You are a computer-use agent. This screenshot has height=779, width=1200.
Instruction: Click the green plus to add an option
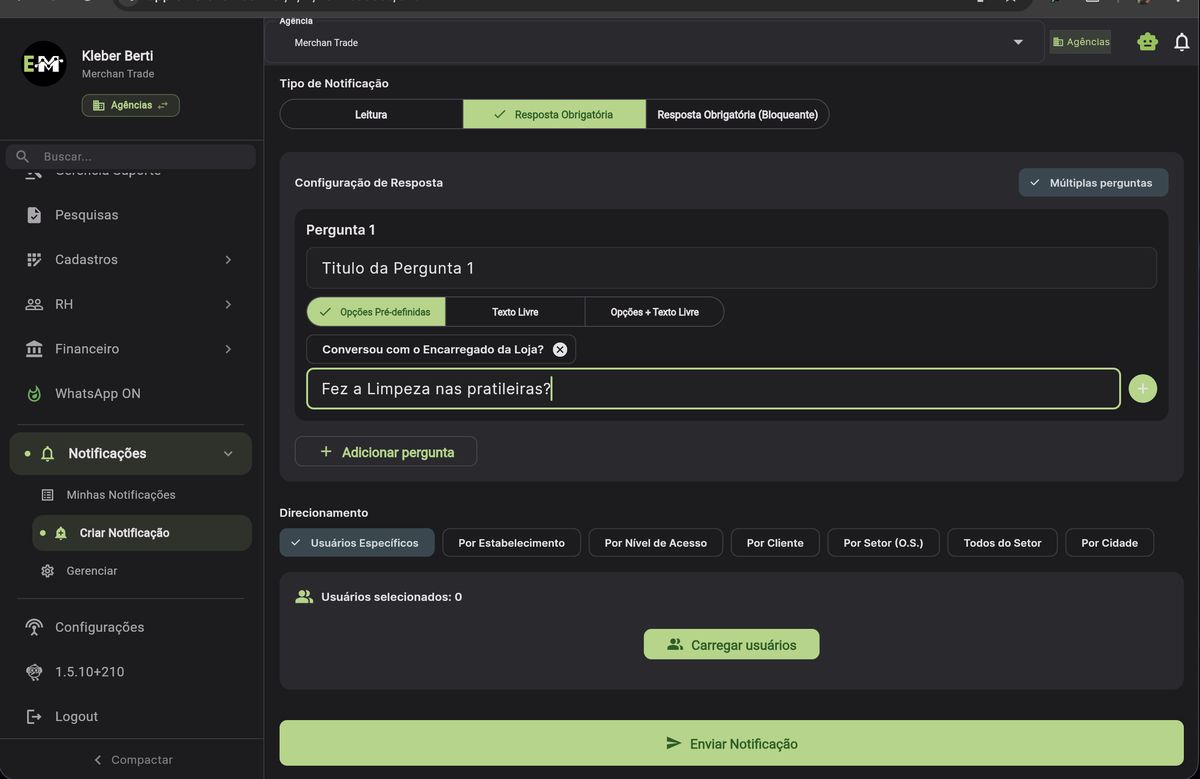click(1142, 388)
